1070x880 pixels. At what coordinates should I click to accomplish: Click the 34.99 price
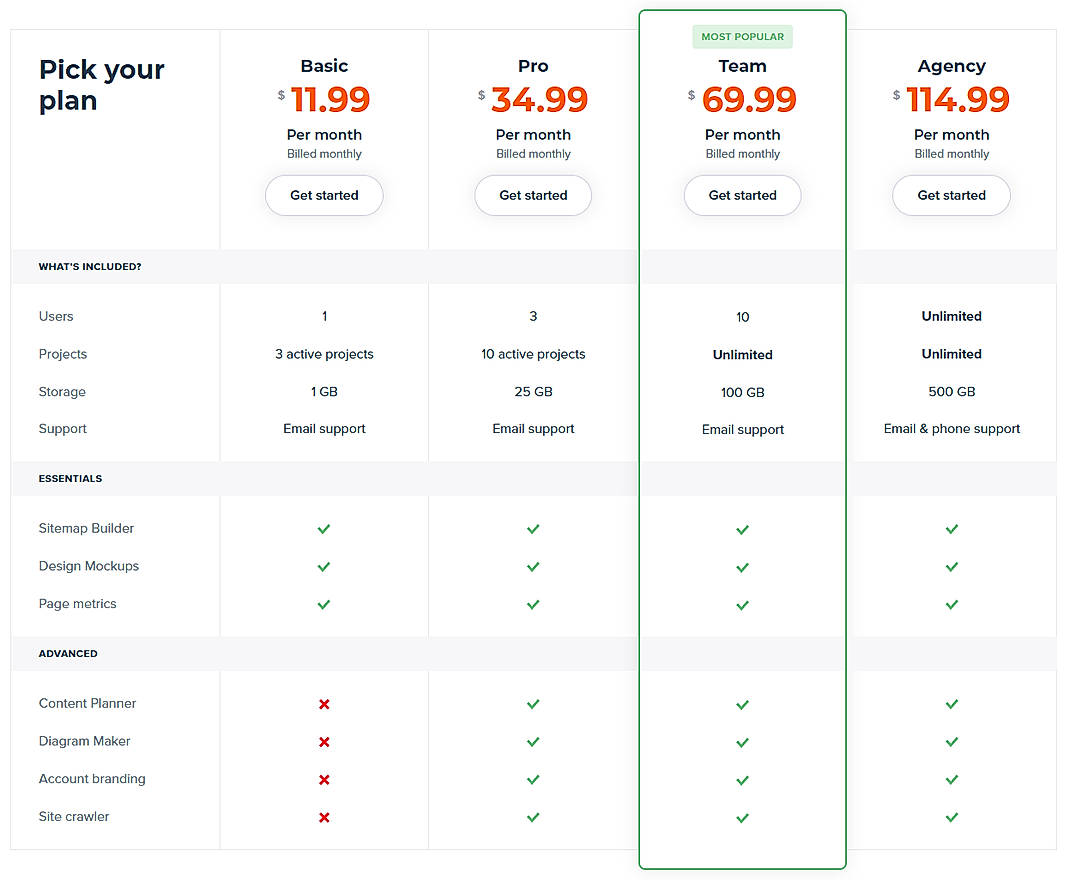pyautogui.click(x=539, y=100)
